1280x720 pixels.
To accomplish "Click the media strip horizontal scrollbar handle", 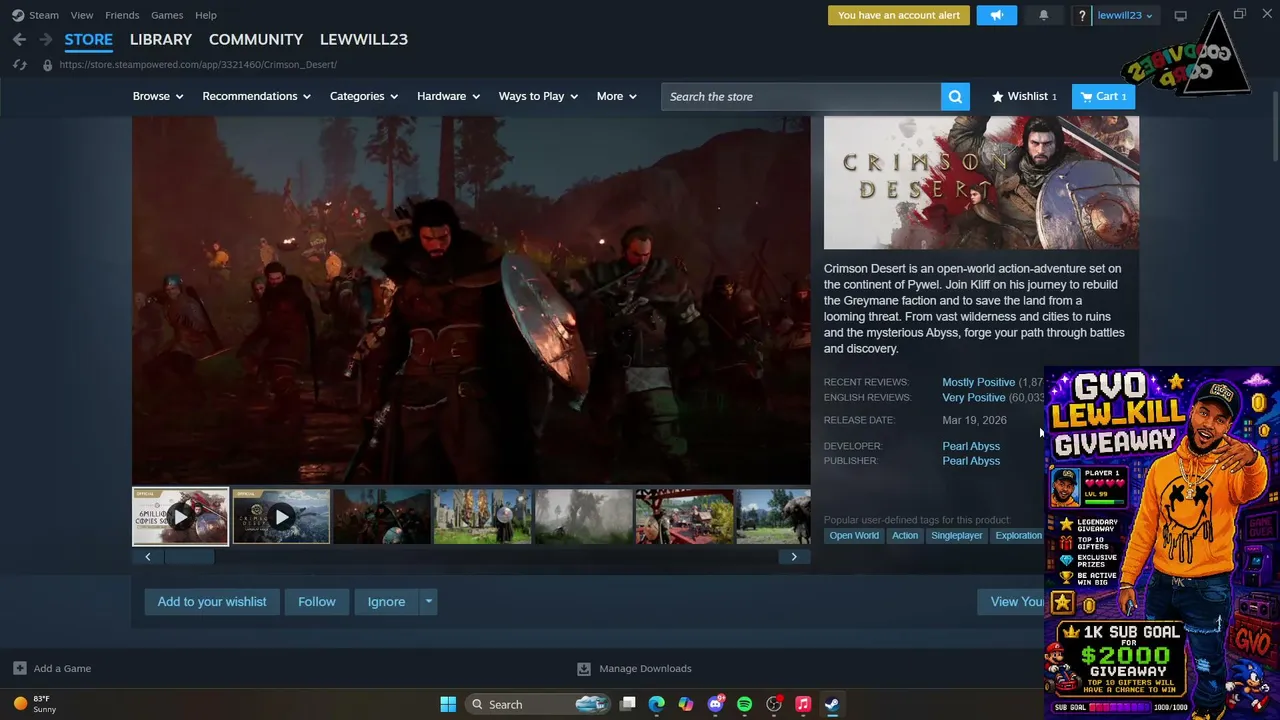I will pyautogui.click(x=189, y=557).
